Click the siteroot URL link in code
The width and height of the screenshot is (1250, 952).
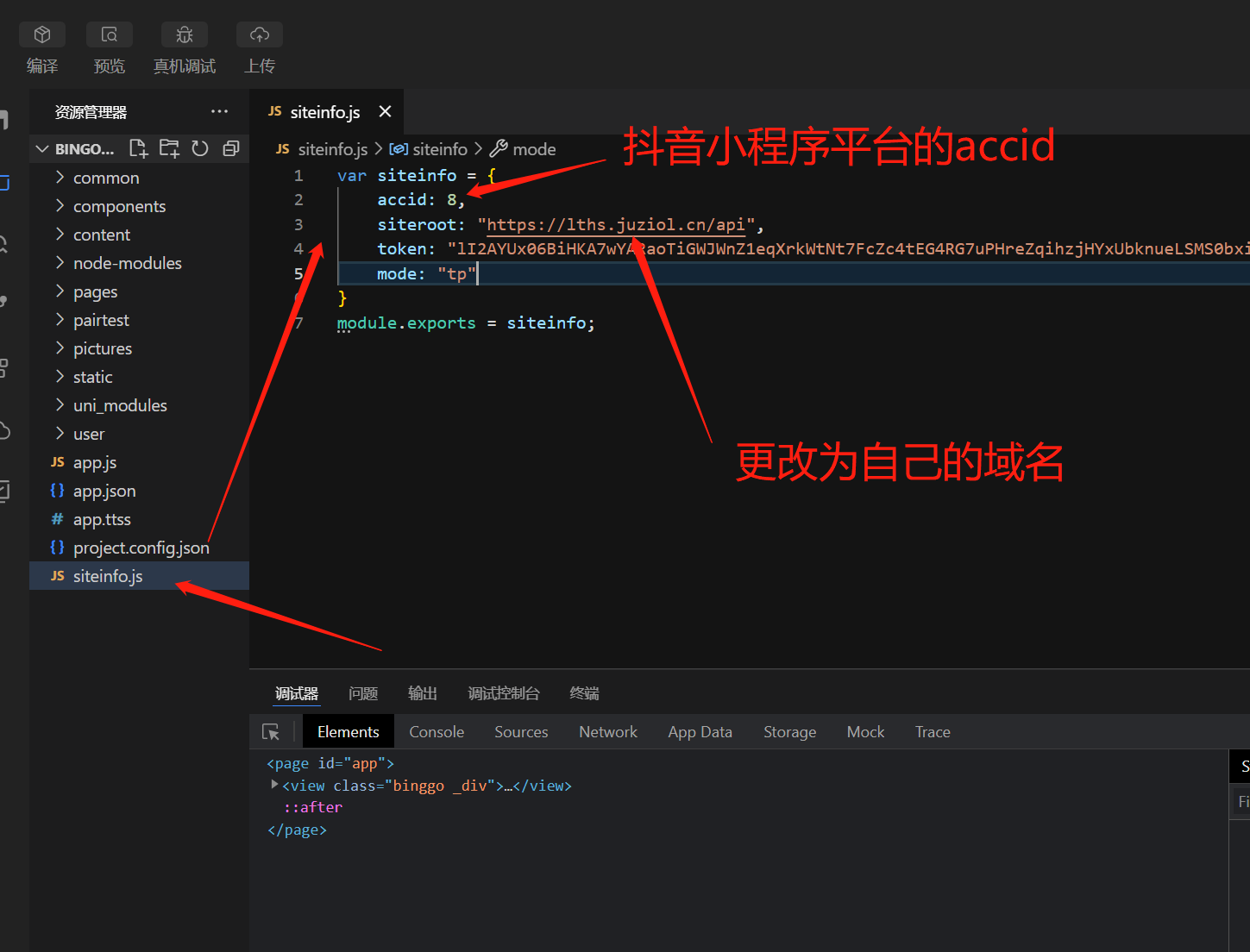[x=615, y=225]
